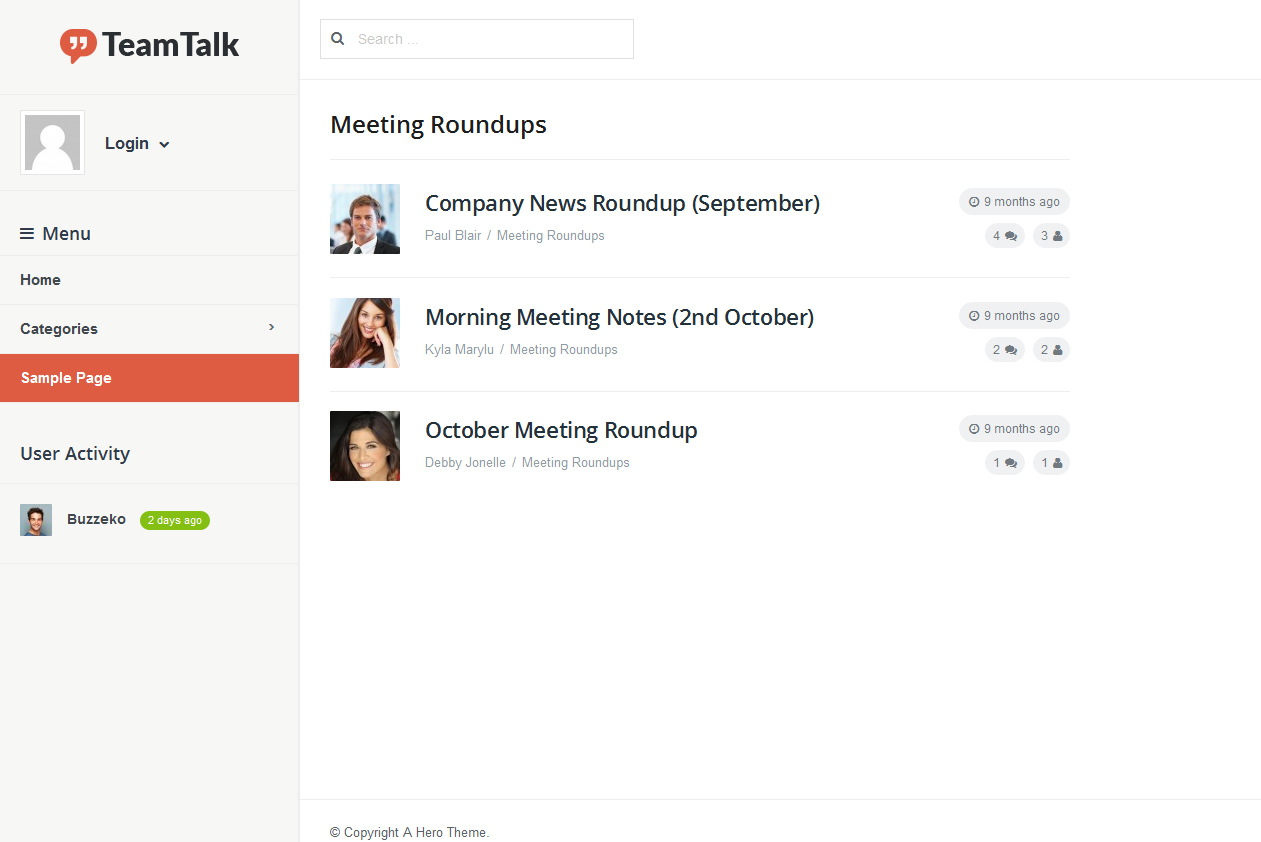Click Debby Jonelle's avatar thumbnail

(x=365, y=446)
